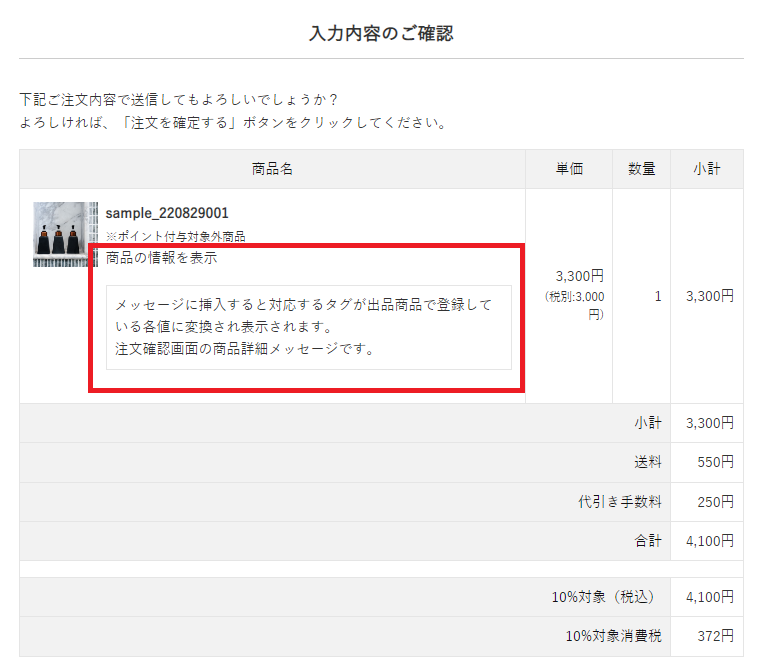Viewport: 765px width, 669px height.
Task: Click the quantity value 1
Action: click(x=658, y=296)
